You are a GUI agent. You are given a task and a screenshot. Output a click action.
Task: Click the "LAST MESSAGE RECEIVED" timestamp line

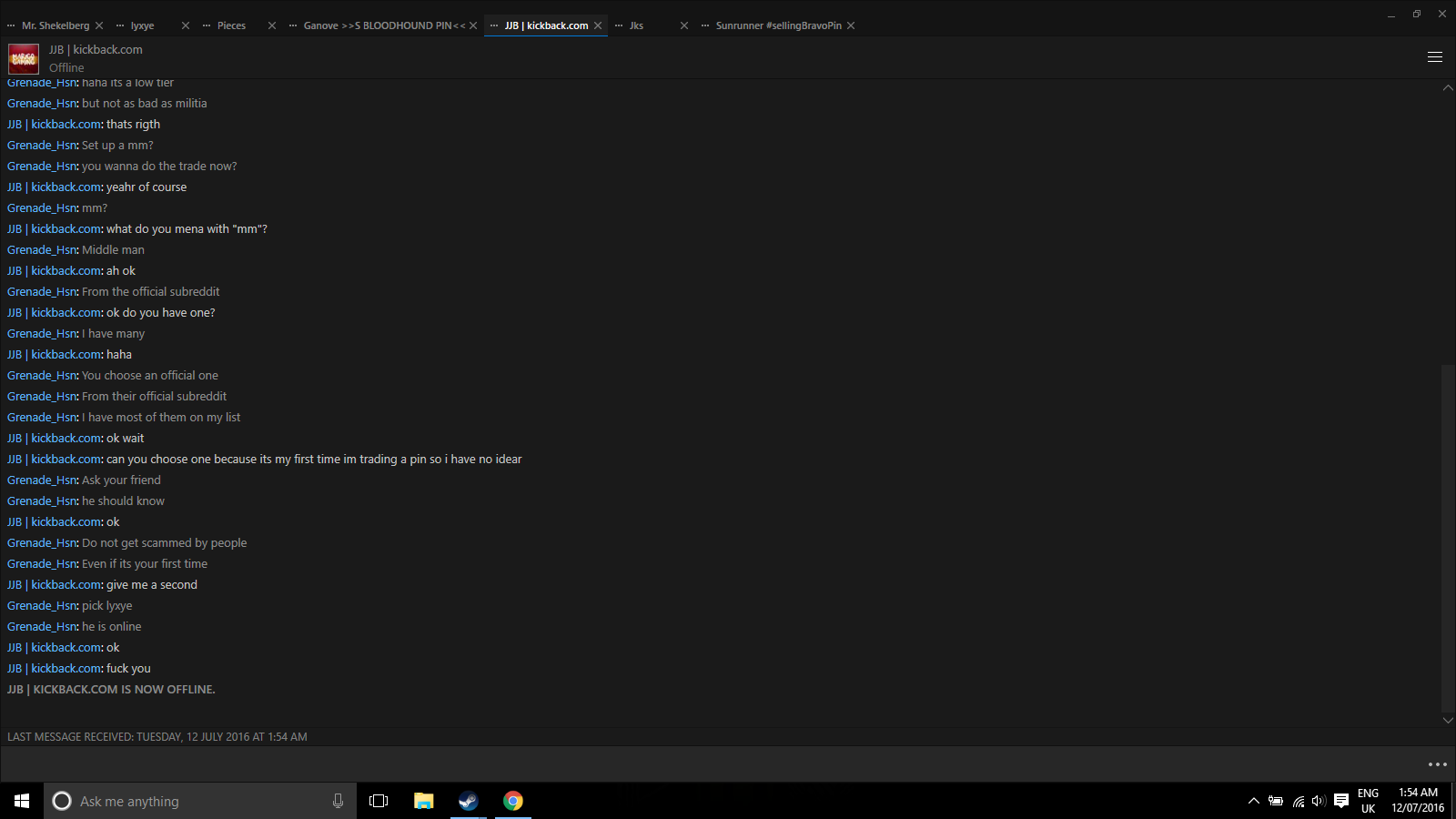coord(157,737)
